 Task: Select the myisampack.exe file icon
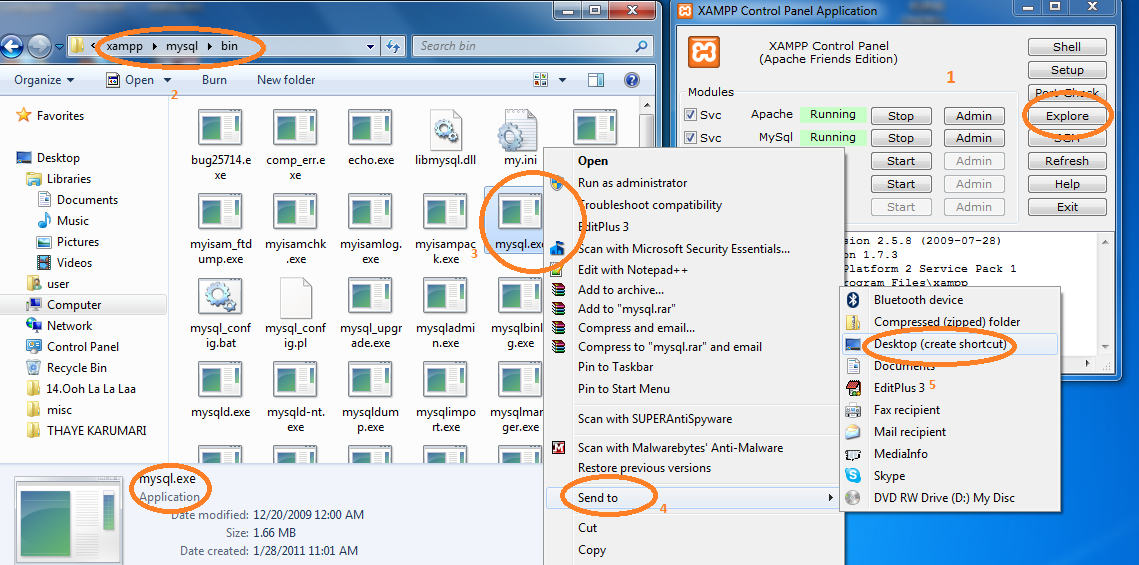[x=446, y=211]
